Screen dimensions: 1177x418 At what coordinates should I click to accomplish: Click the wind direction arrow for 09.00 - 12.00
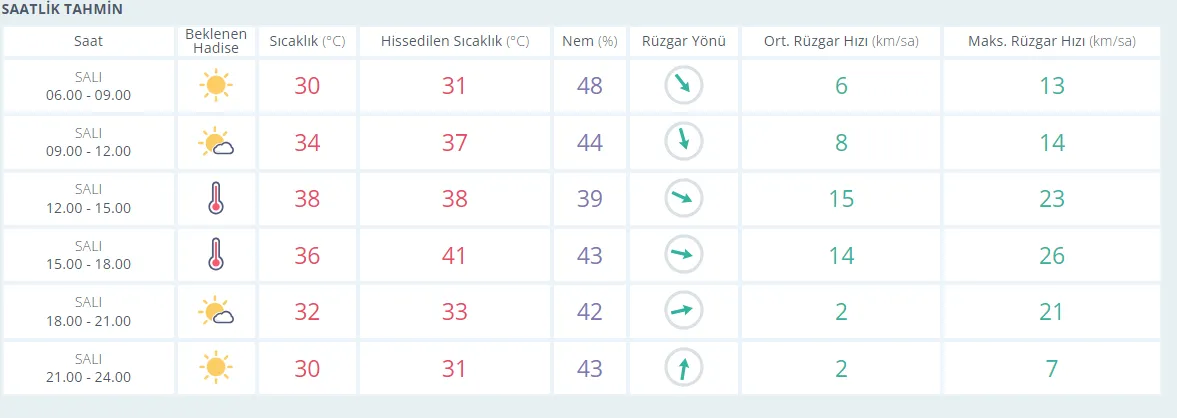click(684, 143)
